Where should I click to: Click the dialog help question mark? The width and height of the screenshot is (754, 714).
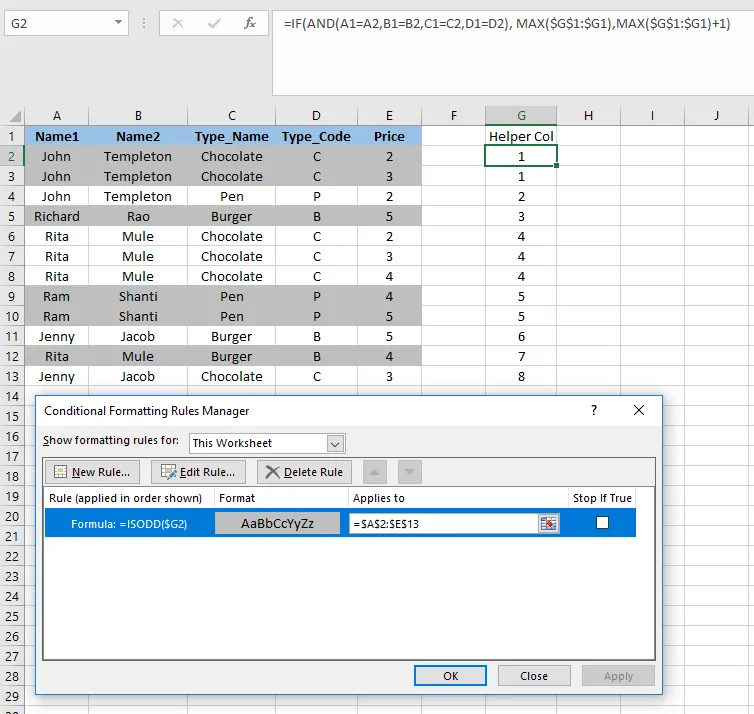tap(594, 410)
